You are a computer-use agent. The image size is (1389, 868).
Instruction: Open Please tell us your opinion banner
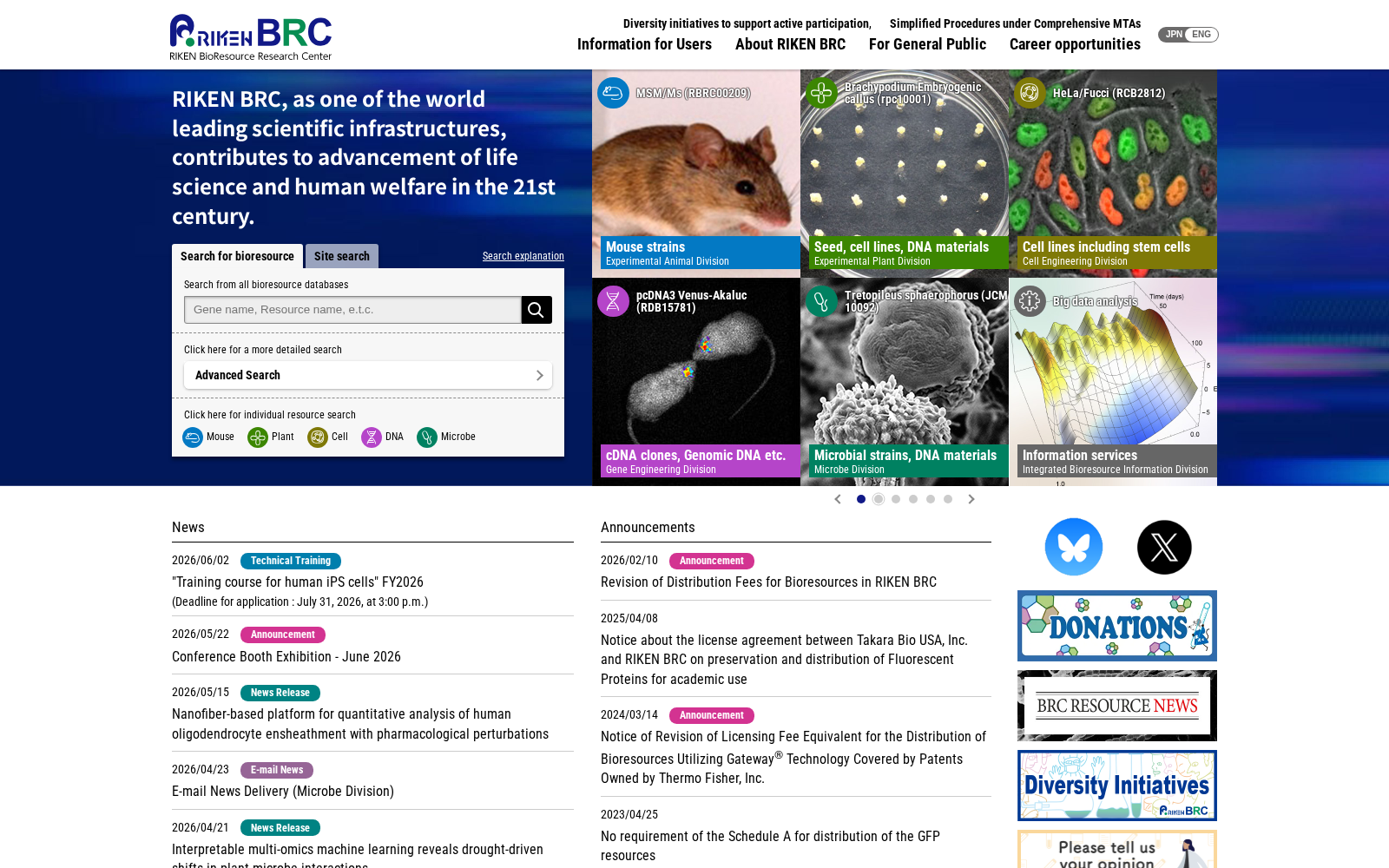(x=1117, y=849)
